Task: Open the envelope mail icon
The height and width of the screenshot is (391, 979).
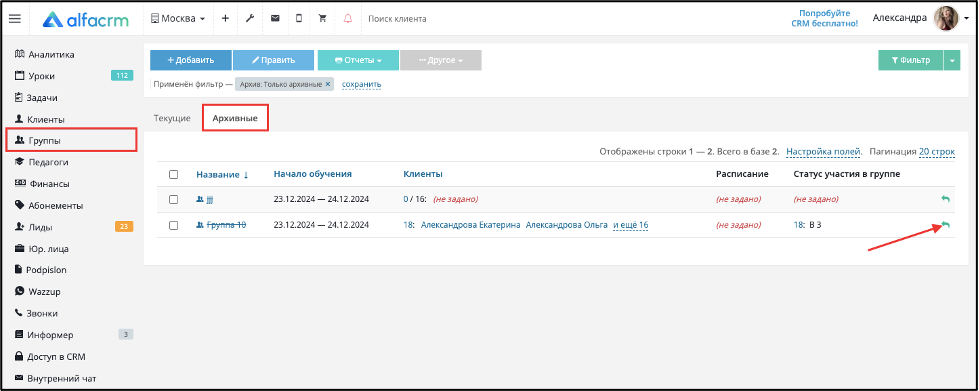Action: (x=275, y=19)
